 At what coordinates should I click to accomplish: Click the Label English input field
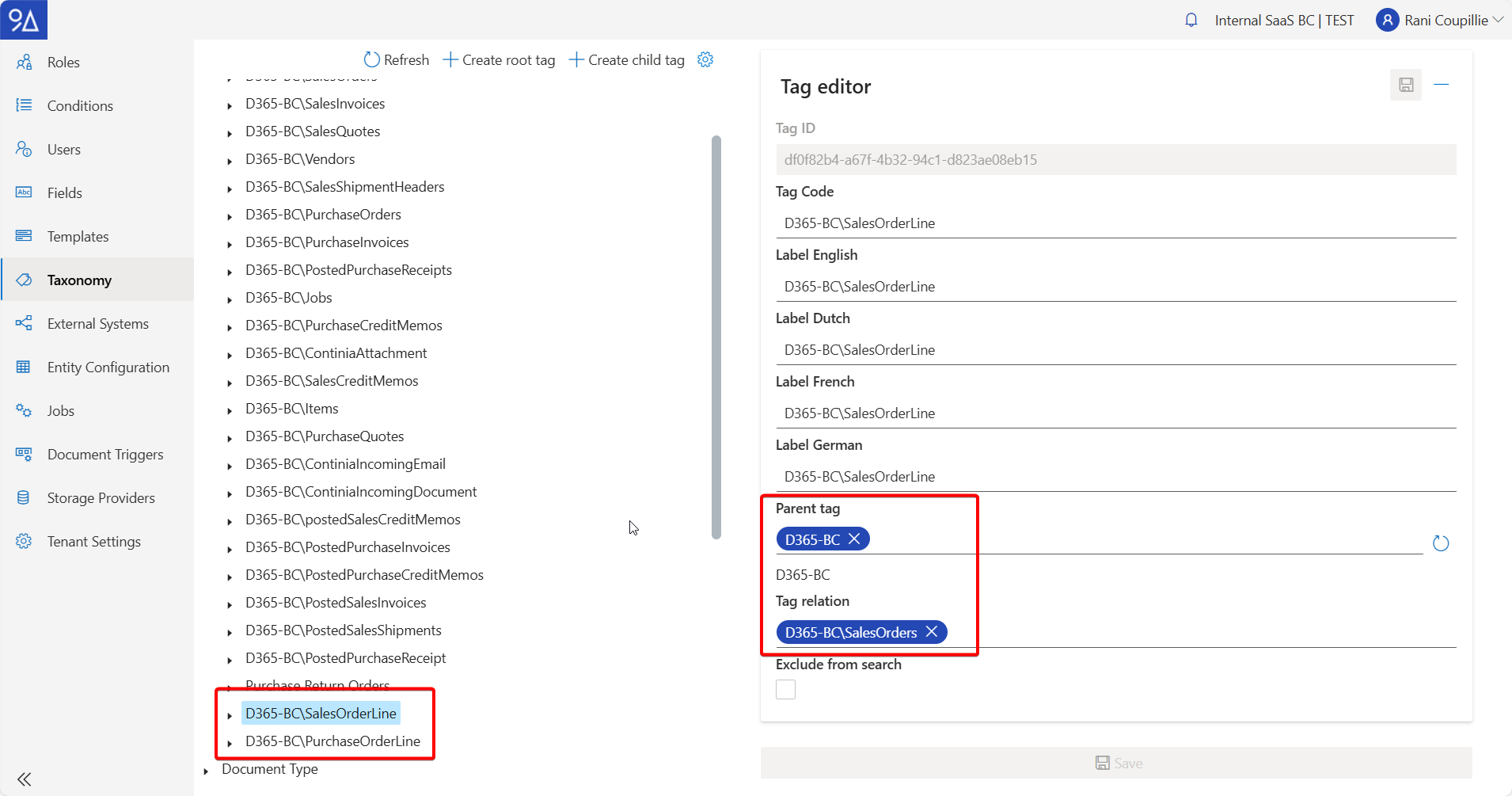point(1115,287)
